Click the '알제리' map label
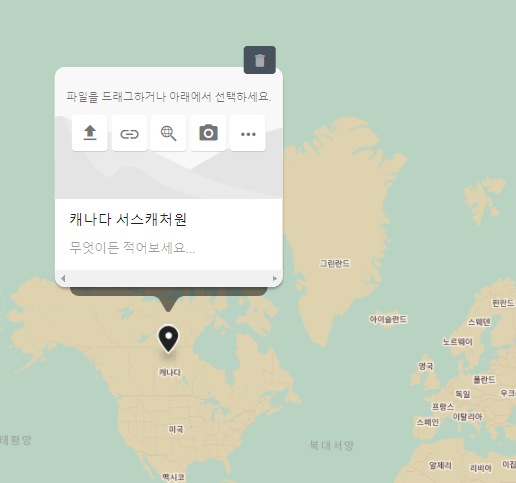The height and width of the screenshot is (483, 516). [440, 465]
